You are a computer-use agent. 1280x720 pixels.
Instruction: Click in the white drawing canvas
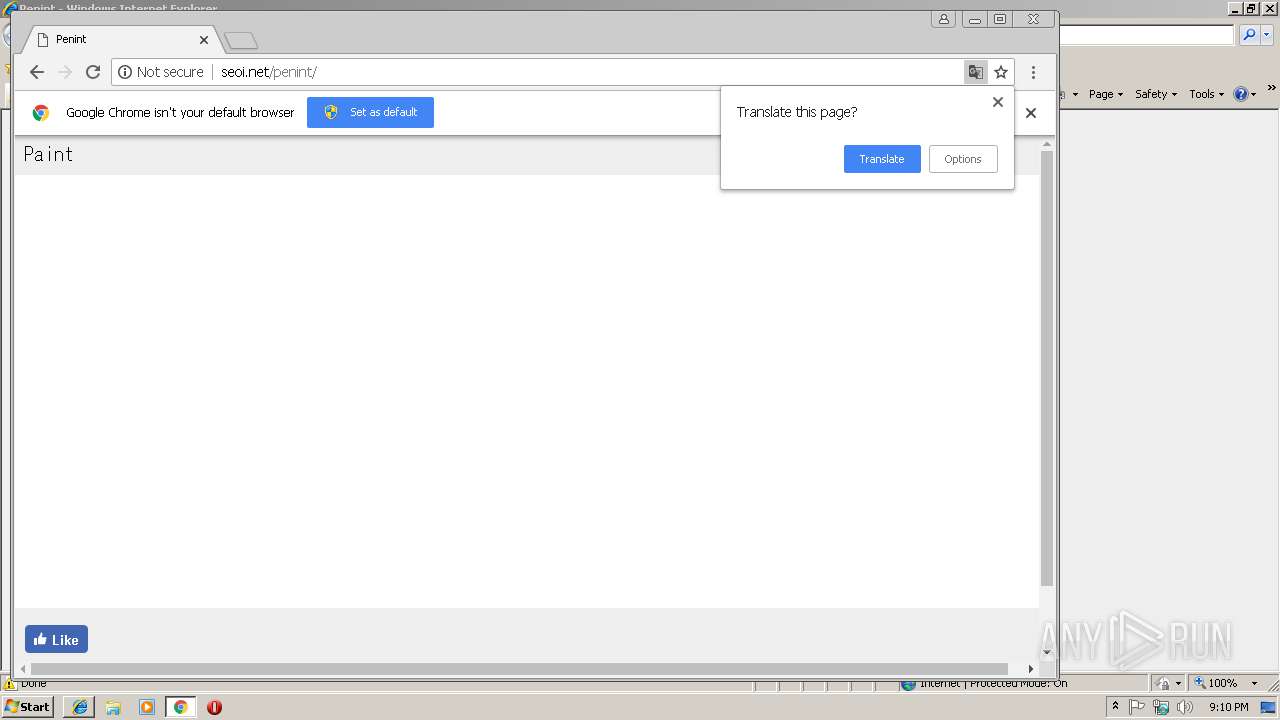[x=527, y=391]
